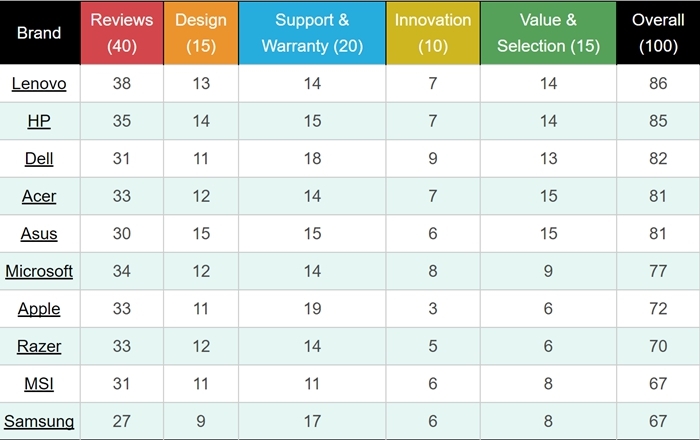Select the black Overall (100) header
700x440 pixels.
pos(658,33)
